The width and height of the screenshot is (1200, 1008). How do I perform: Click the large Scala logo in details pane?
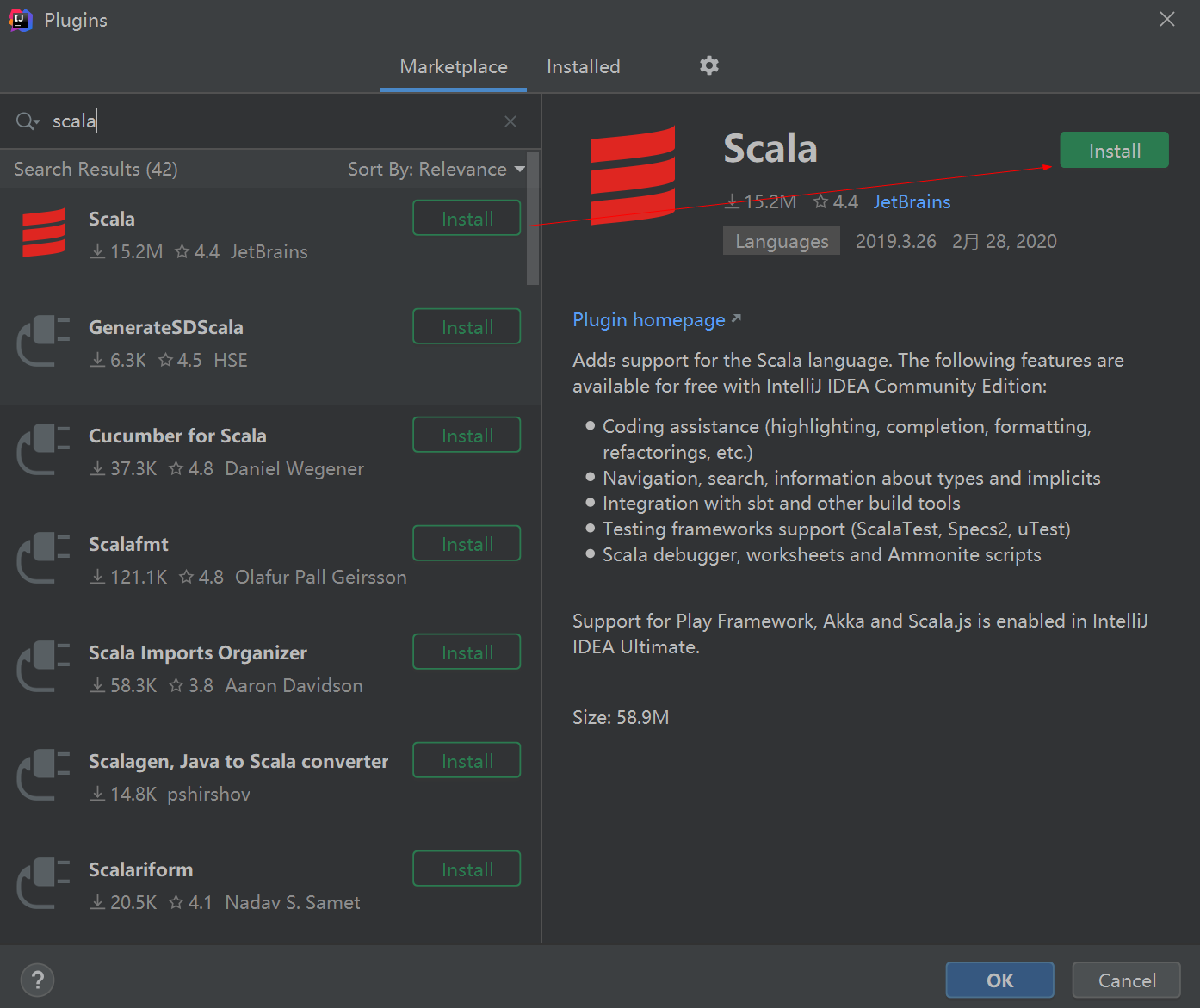[633, 176]
